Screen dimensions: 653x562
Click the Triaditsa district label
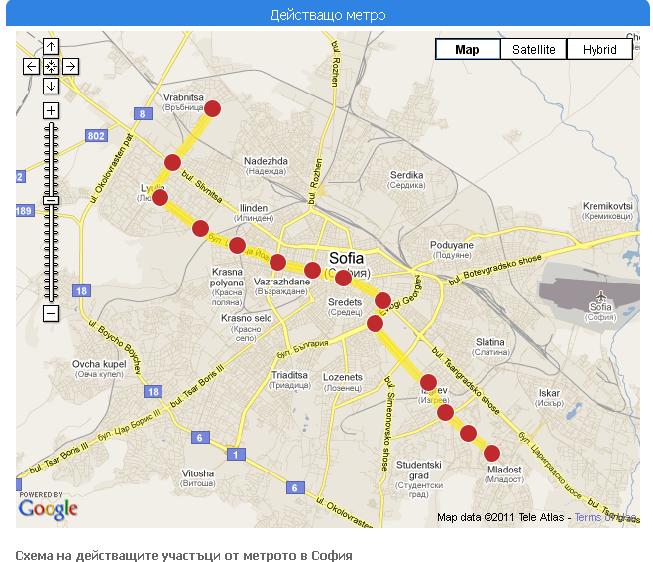(290, 380)
